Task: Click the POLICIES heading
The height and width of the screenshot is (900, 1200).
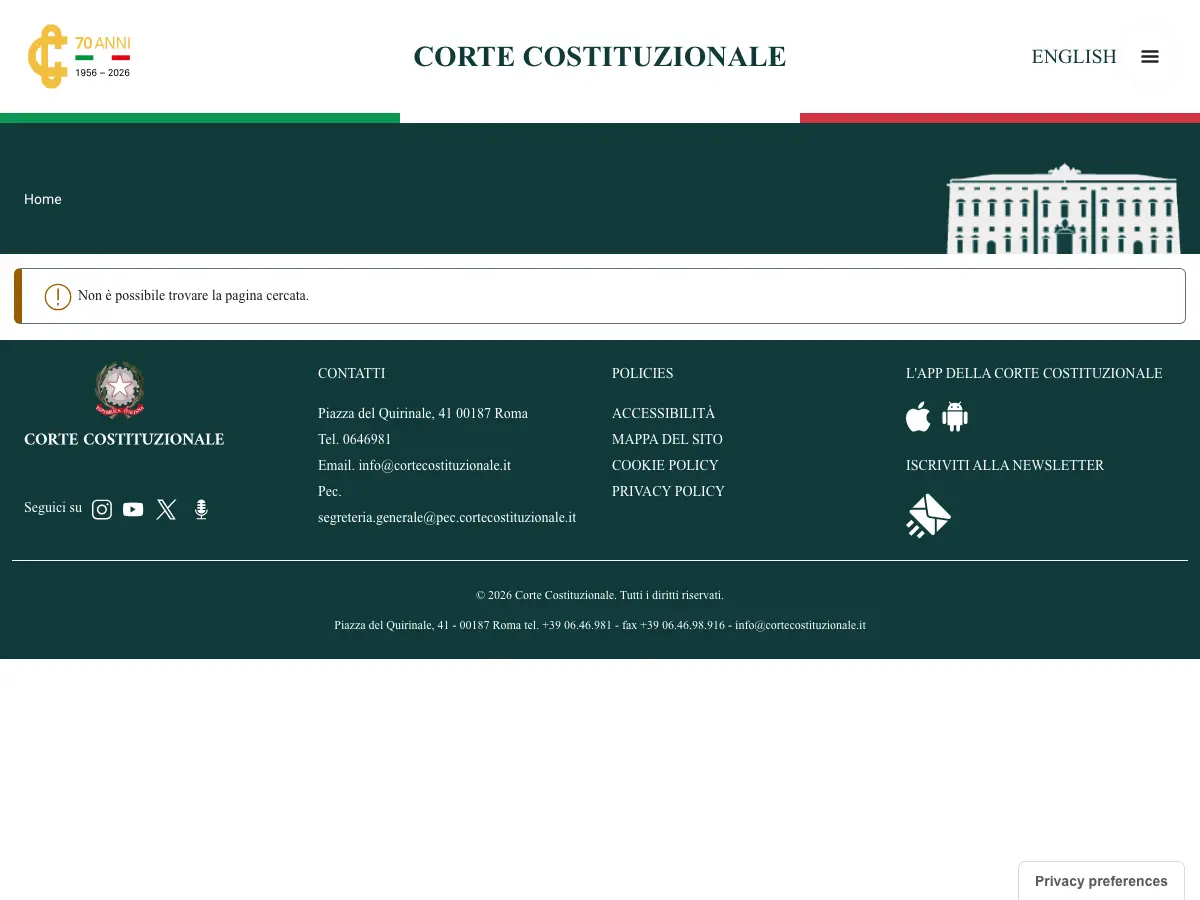Action: 642,374
